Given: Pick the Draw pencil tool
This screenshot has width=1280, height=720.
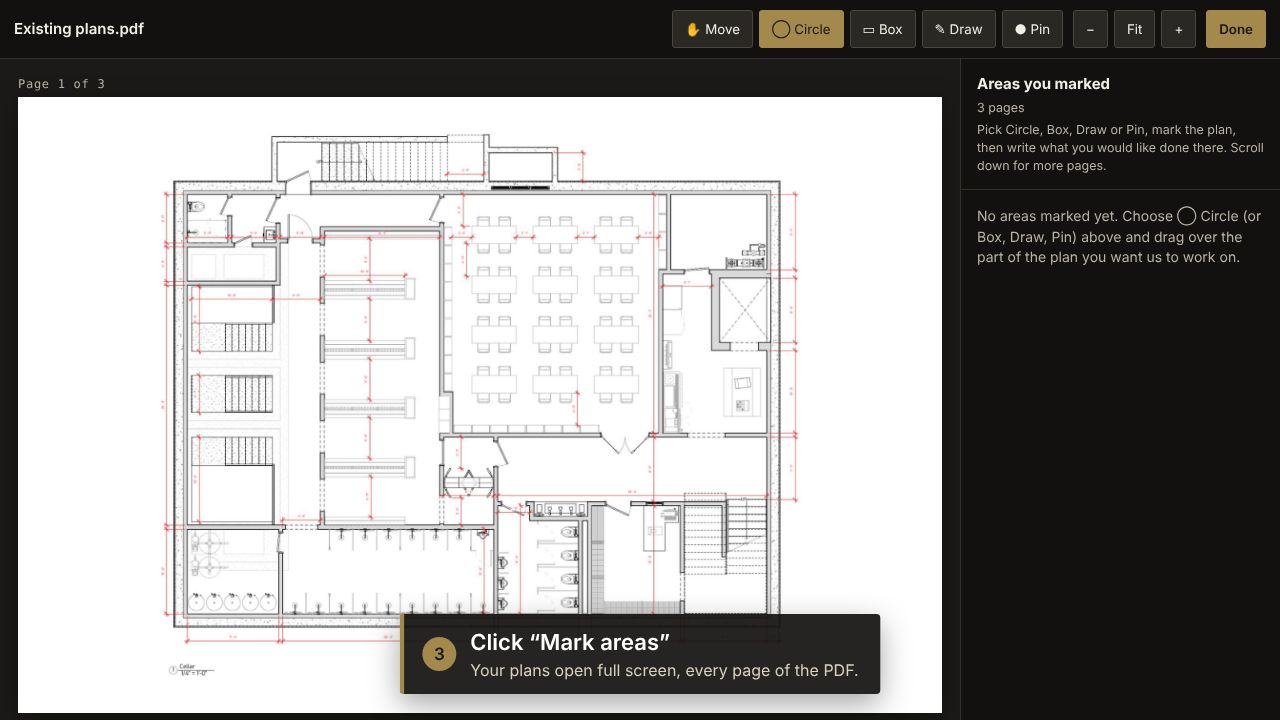Looking at the screenshot, I should pyautogui.click(x=959, y=29).
